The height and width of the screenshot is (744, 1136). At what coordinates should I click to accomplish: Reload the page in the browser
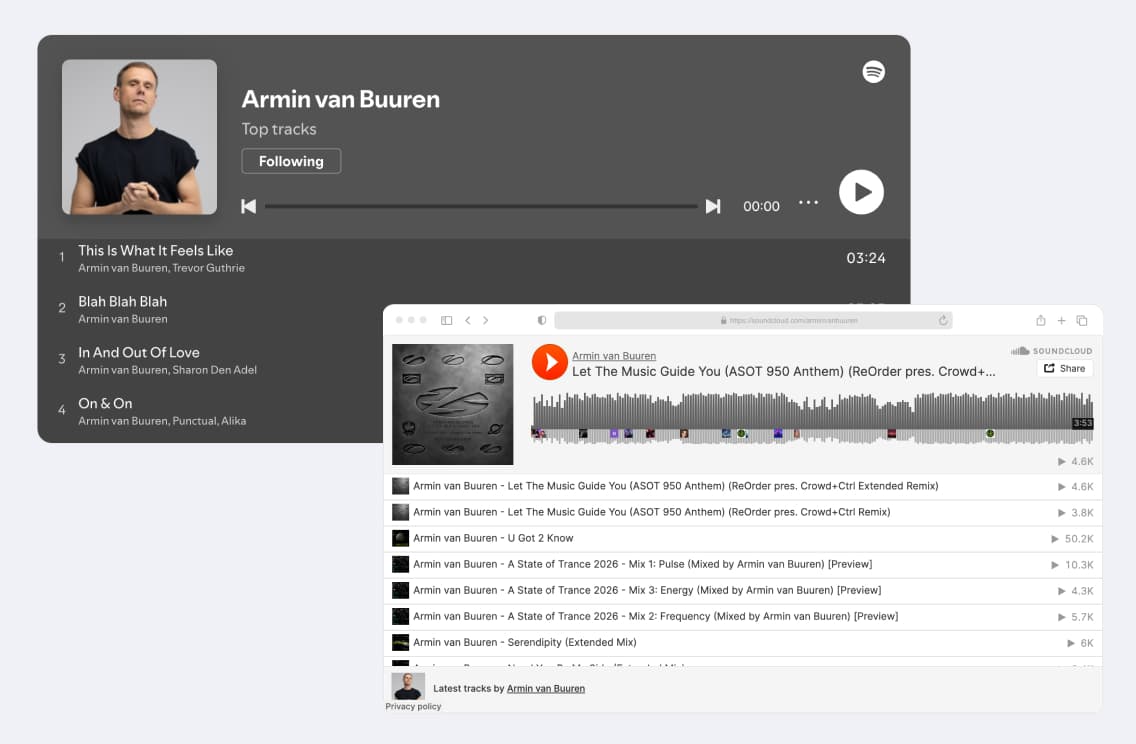pos(943,320)
